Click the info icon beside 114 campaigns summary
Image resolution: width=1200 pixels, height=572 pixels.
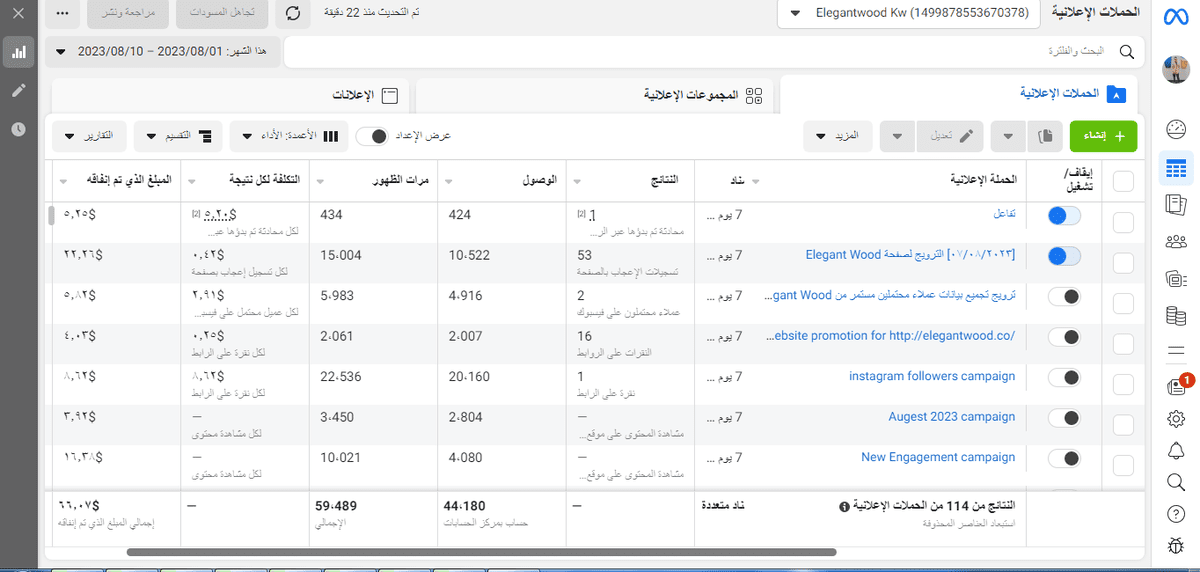(844, 507)
